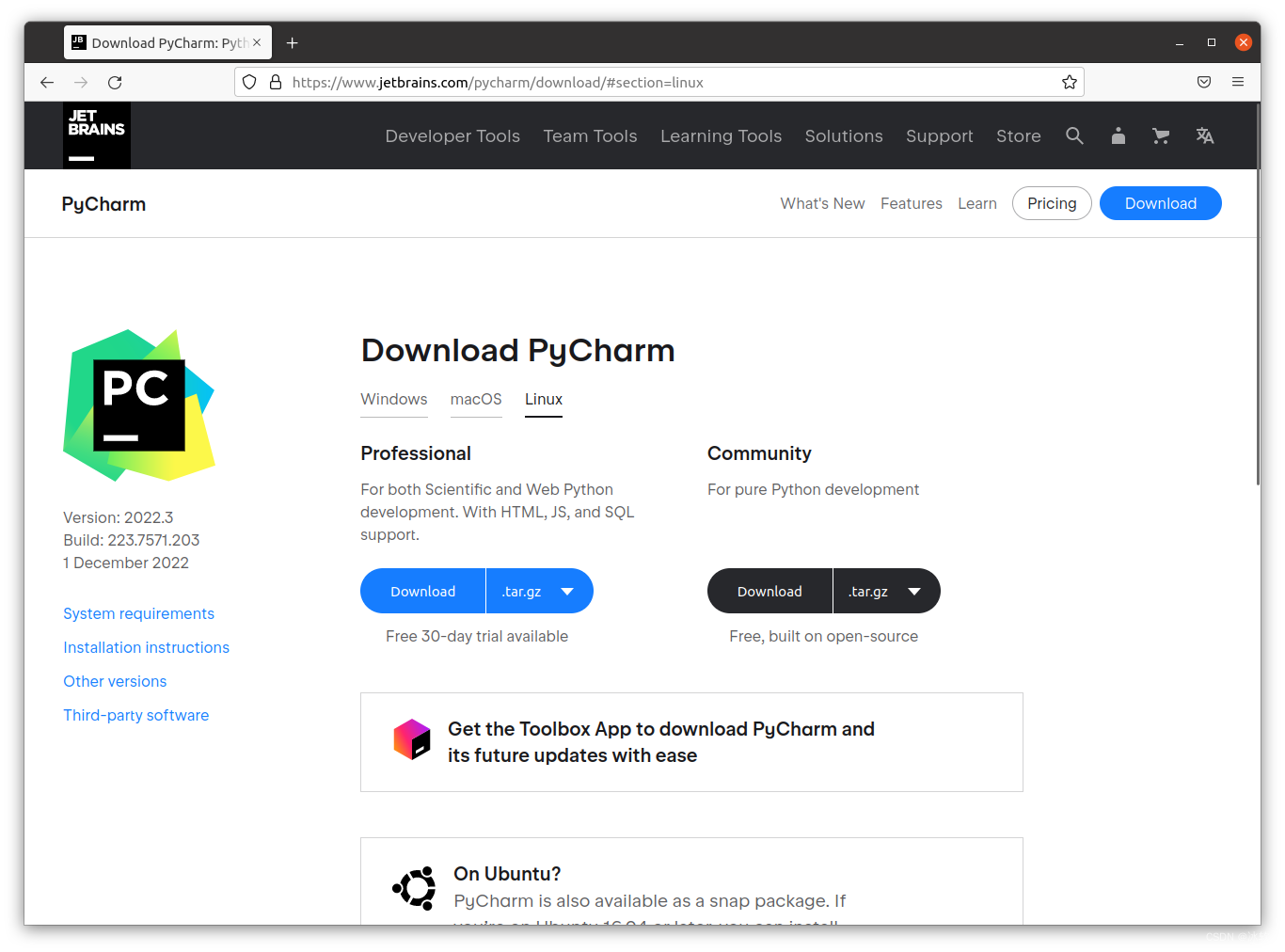Click Free, built on open-source text

[824, 636]
